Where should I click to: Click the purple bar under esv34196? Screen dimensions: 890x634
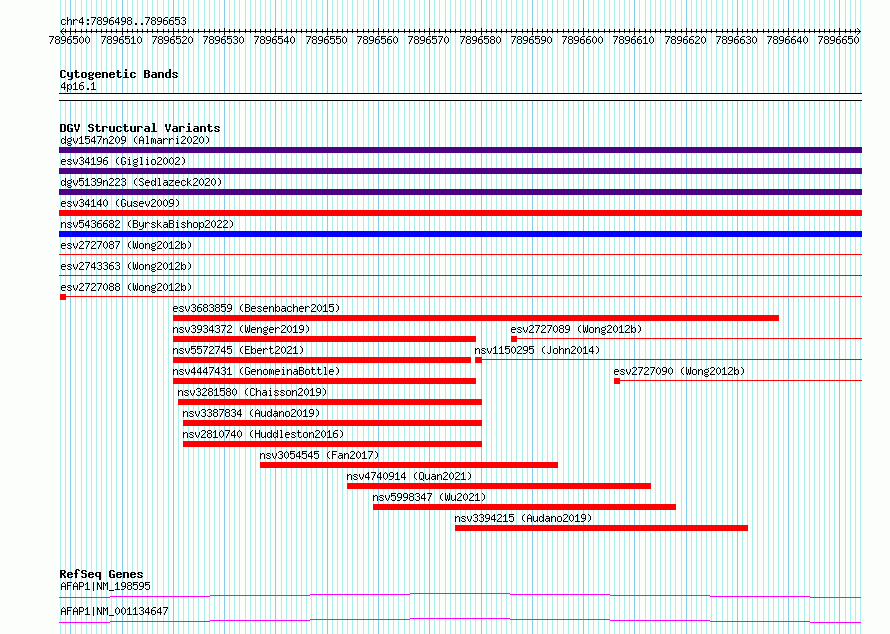460,171
